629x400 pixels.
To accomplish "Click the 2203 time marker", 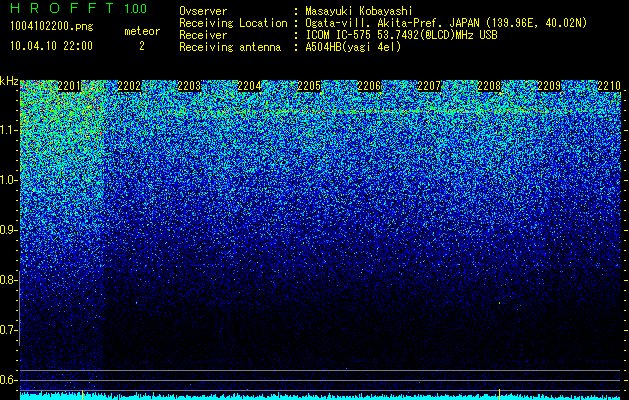I will [189, 86].
